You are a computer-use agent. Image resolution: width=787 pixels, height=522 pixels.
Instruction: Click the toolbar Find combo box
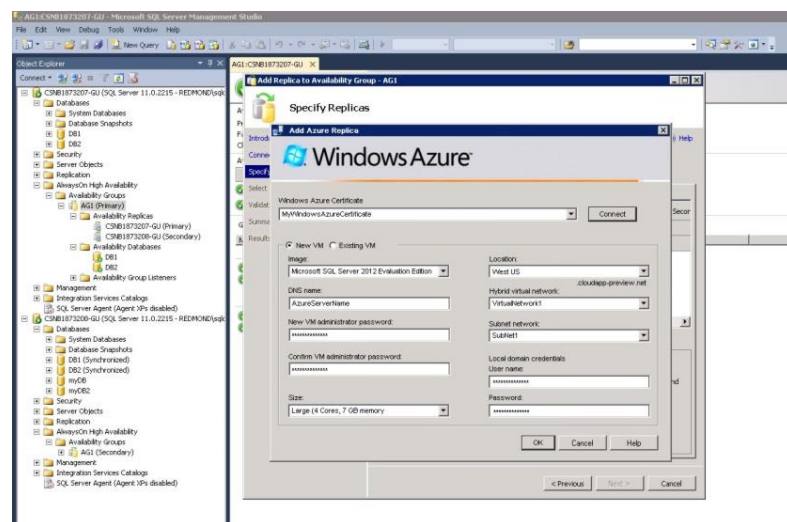[638, 45]
